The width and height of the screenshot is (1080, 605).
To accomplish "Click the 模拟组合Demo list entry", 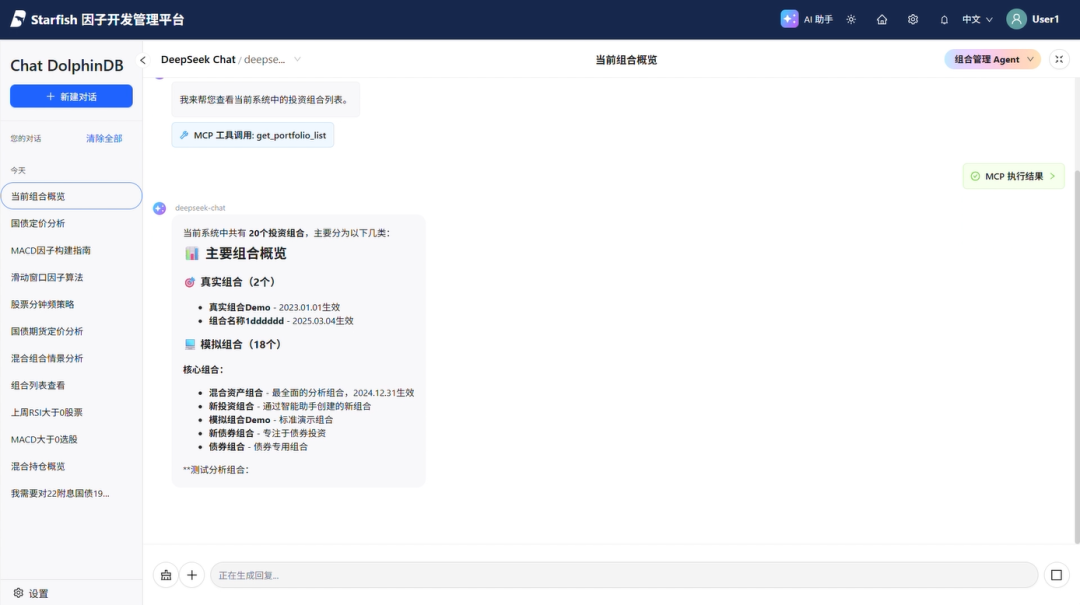I will click(271, 420).
